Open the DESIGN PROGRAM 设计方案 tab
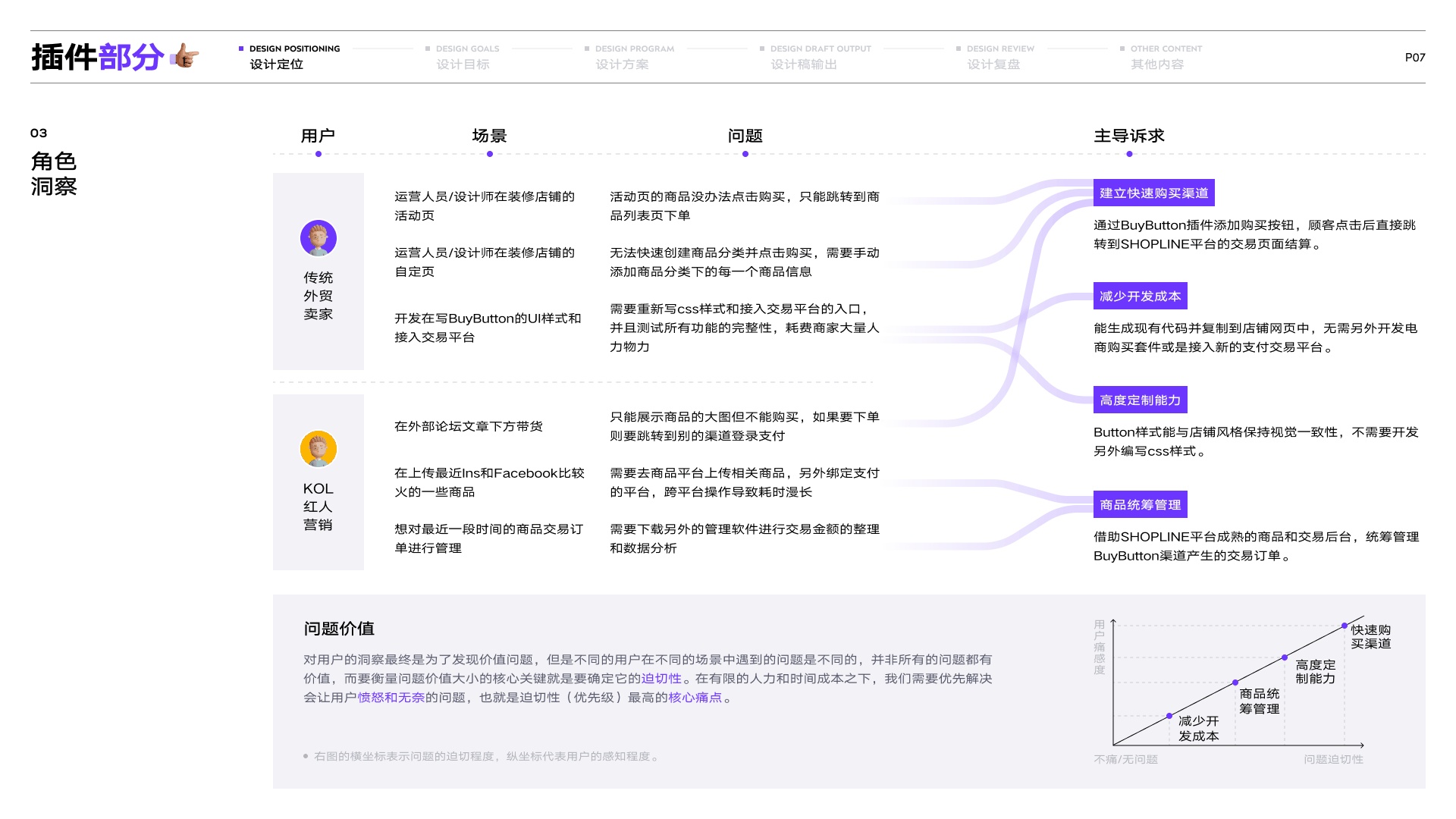Image resolution: width=1456 pixels, height=819 pixels. coord(629,57)
